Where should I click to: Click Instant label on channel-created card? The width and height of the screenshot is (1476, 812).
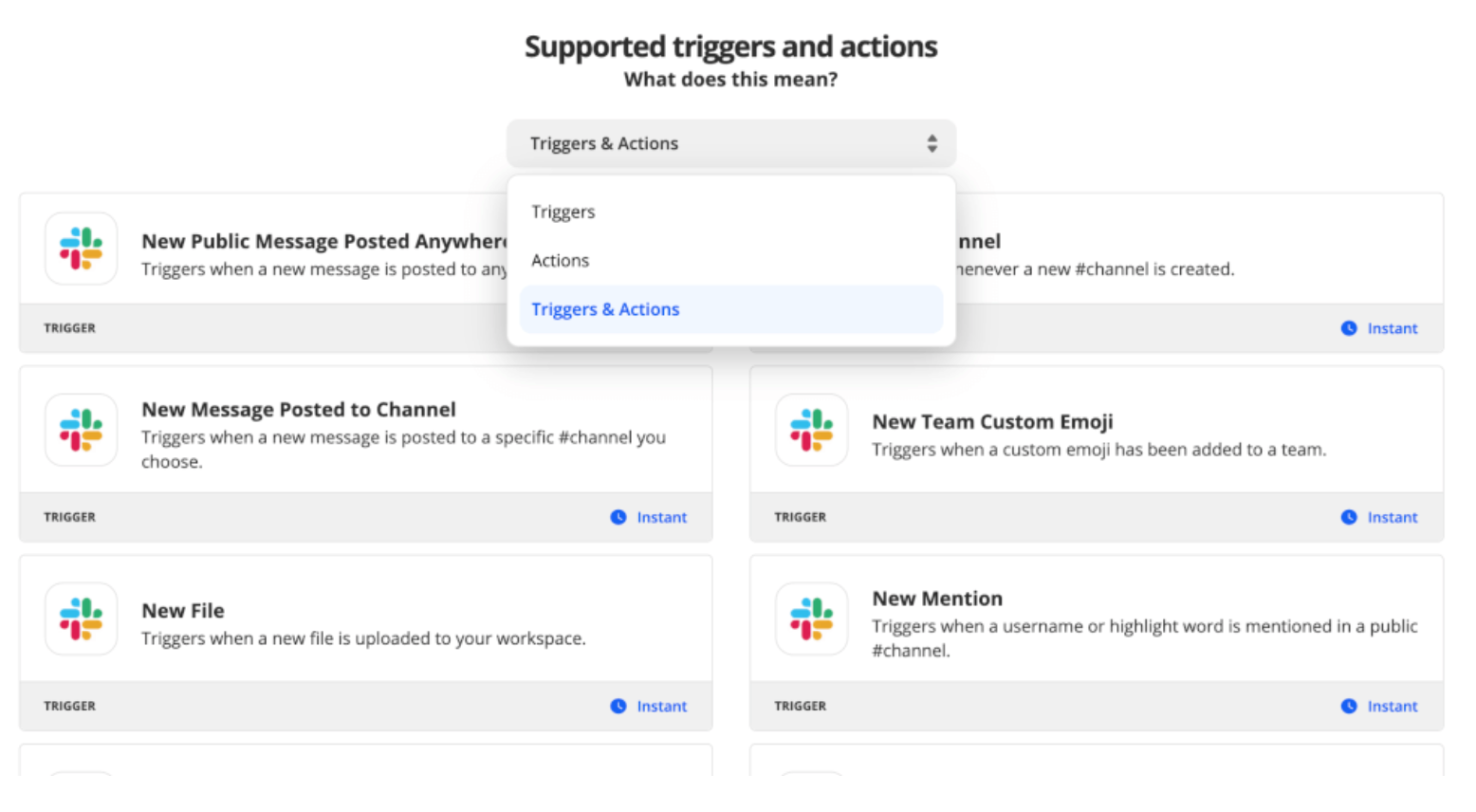tap(1393, 328)
